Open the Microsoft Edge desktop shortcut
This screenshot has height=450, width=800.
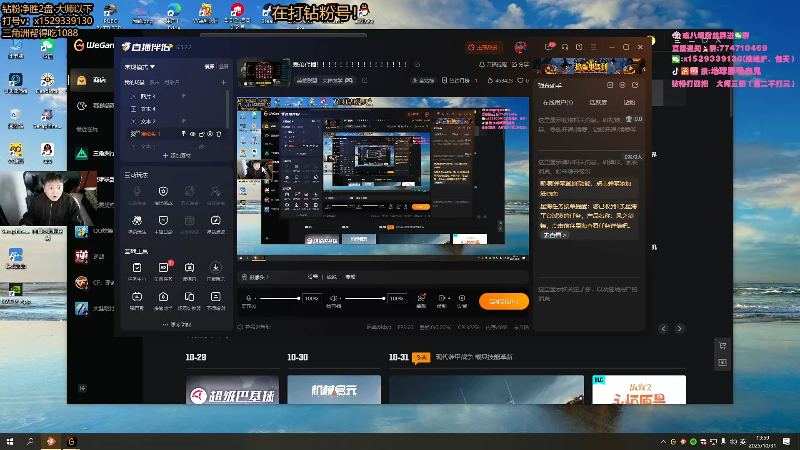[x=174, y=11]
